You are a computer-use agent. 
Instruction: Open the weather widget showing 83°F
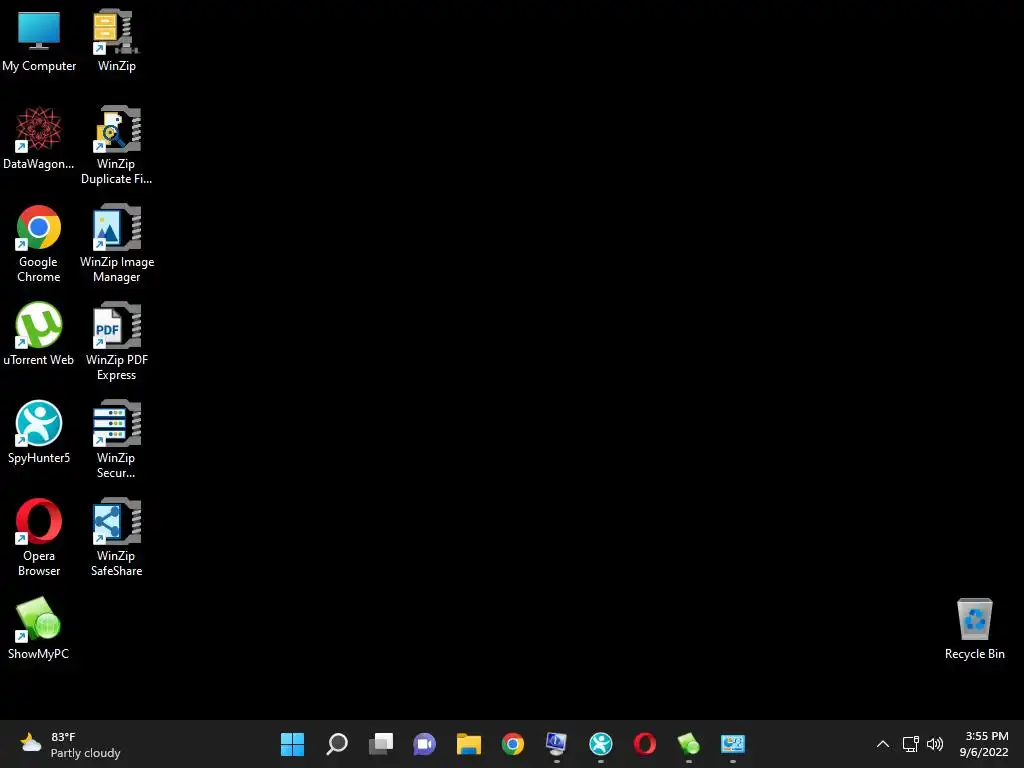tap(71, 744)
